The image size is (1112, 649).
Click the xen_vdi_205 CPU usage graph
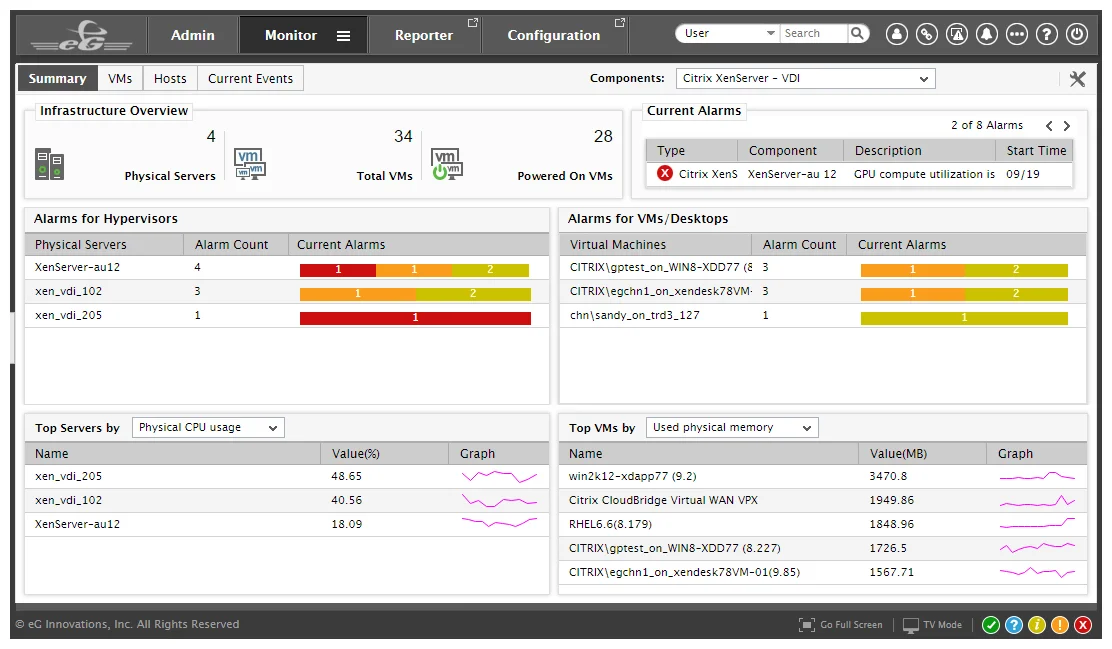click(x=499, y=477)
